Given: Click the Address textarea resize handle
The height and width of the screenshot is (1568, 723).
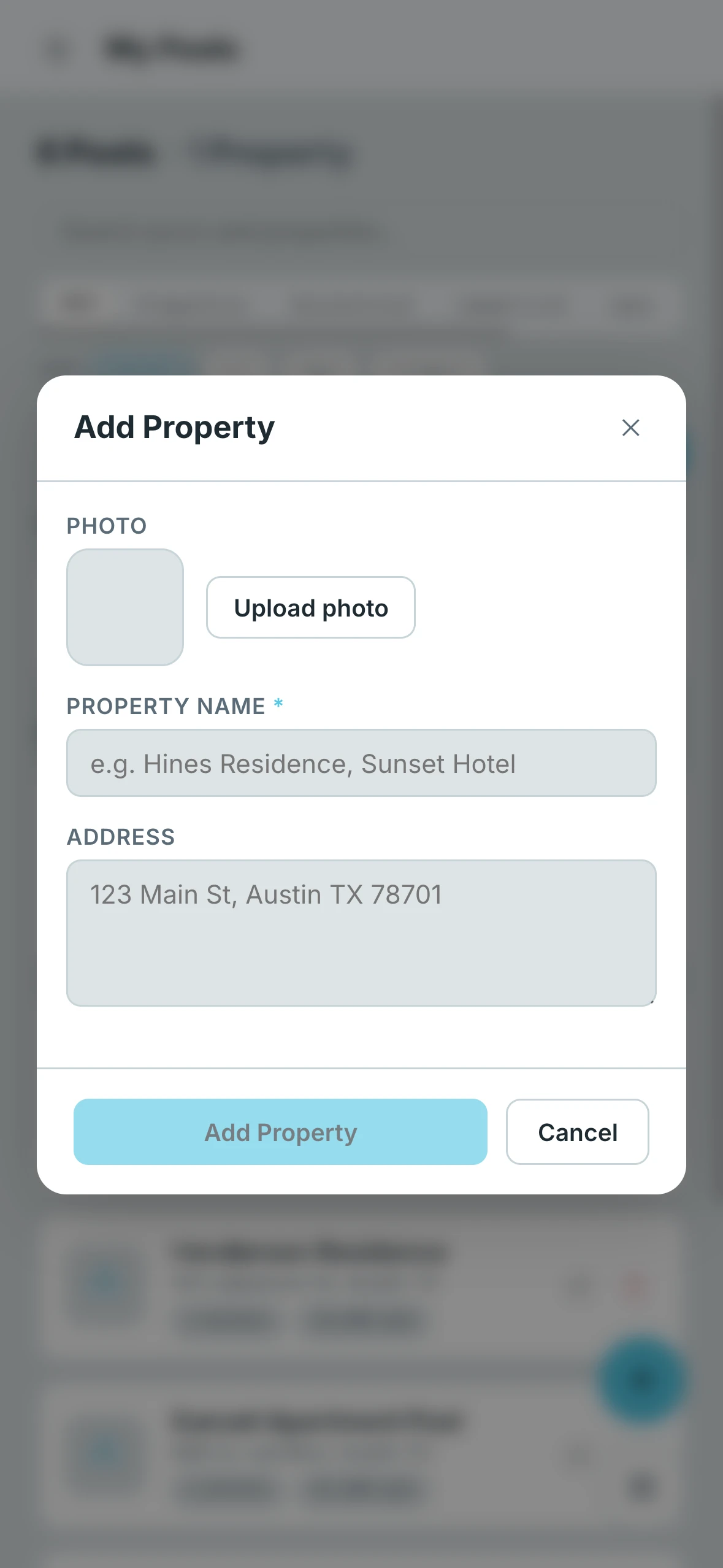Looking at the screenshot, I should (x=651, y=1001).
